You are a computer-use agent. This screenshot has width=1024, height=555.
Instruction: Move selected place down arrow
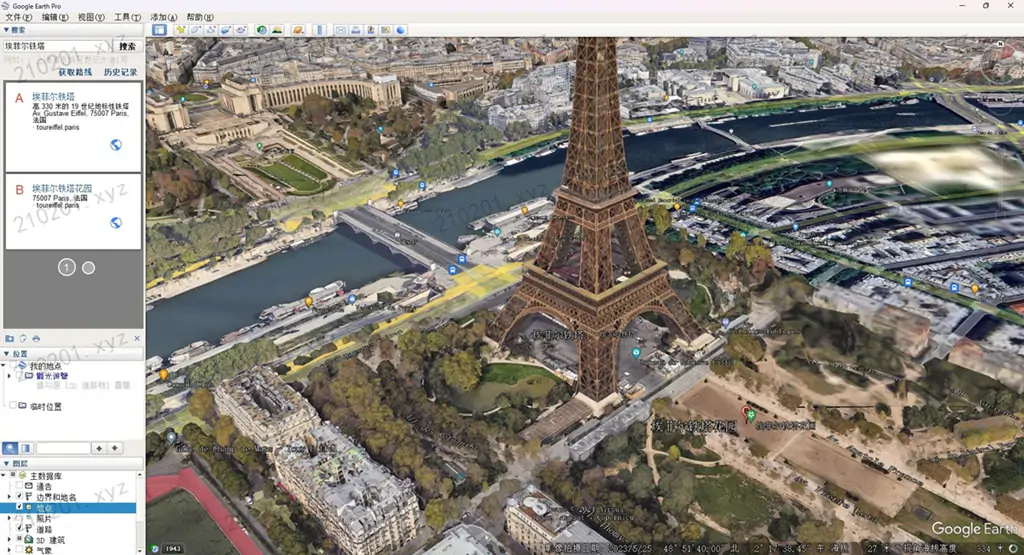pyautogui.click(x=114, y=448)
